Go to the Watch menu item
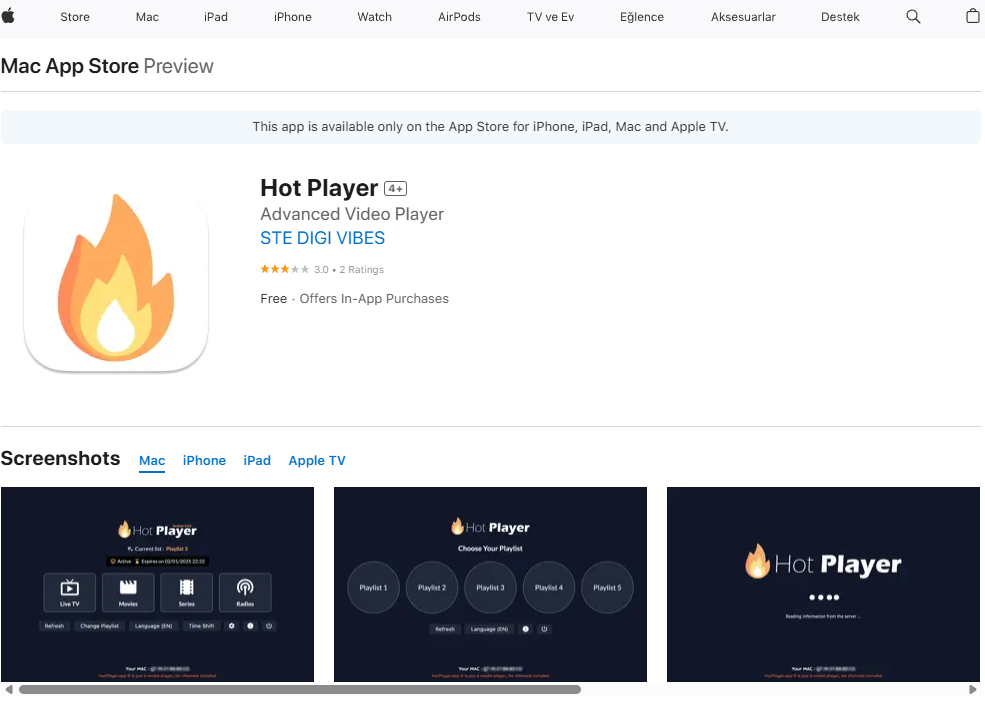 [x=374, y=17]
